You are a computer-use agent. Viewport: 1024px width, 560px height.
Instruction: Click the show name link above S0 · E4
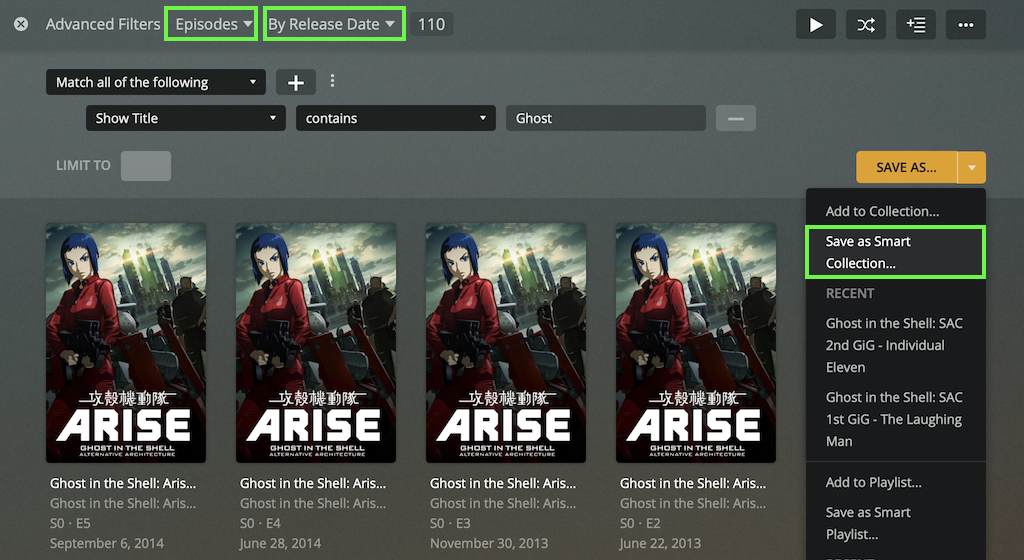[x=313, y=503]
